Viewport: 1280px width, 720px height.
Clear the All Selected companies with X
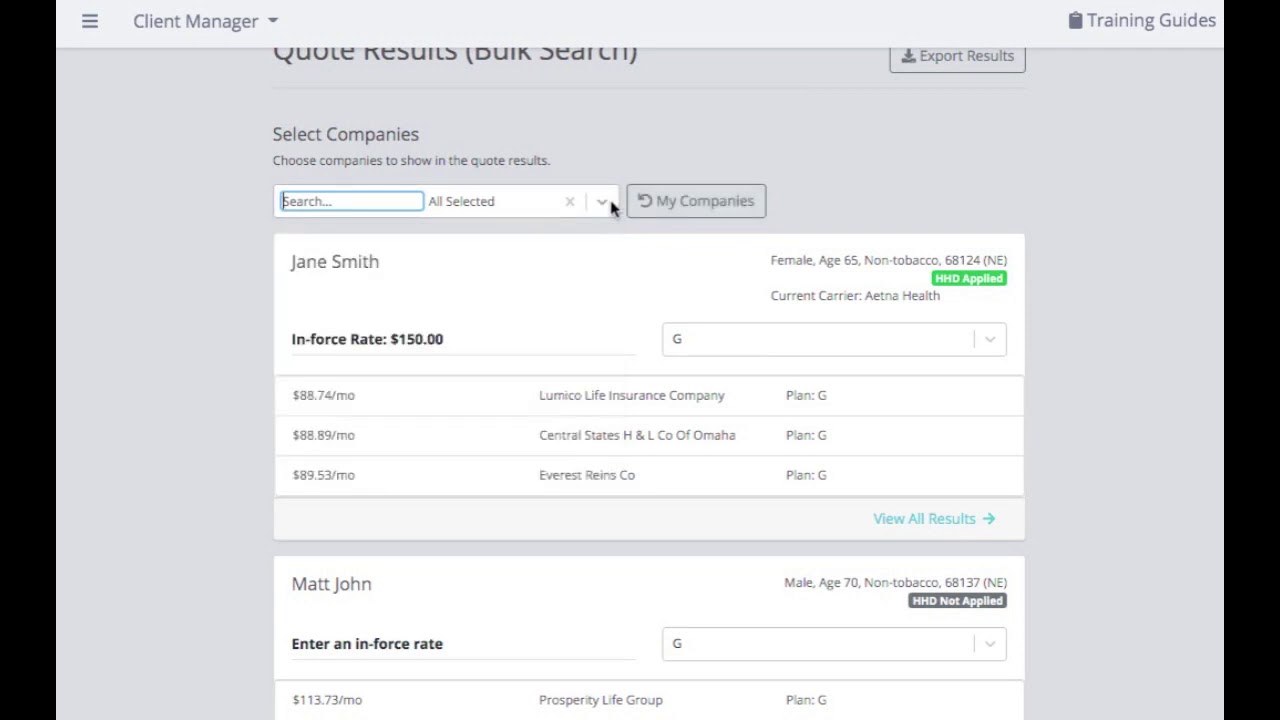tap(570, 201)
